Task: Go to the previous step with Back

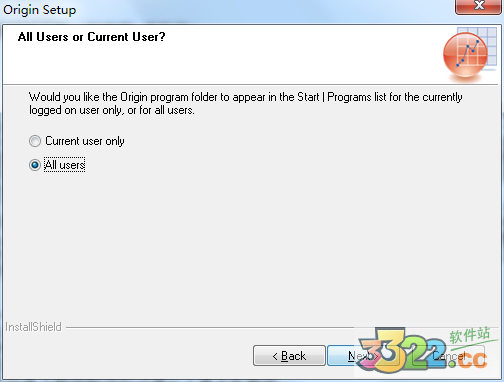Action: click(289, 356)
